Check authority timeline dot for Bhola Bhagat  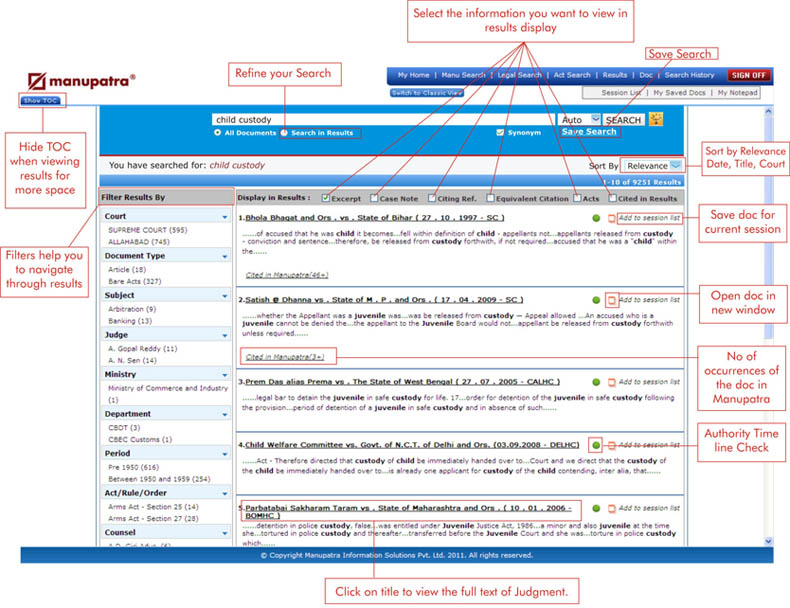(596, 218)
